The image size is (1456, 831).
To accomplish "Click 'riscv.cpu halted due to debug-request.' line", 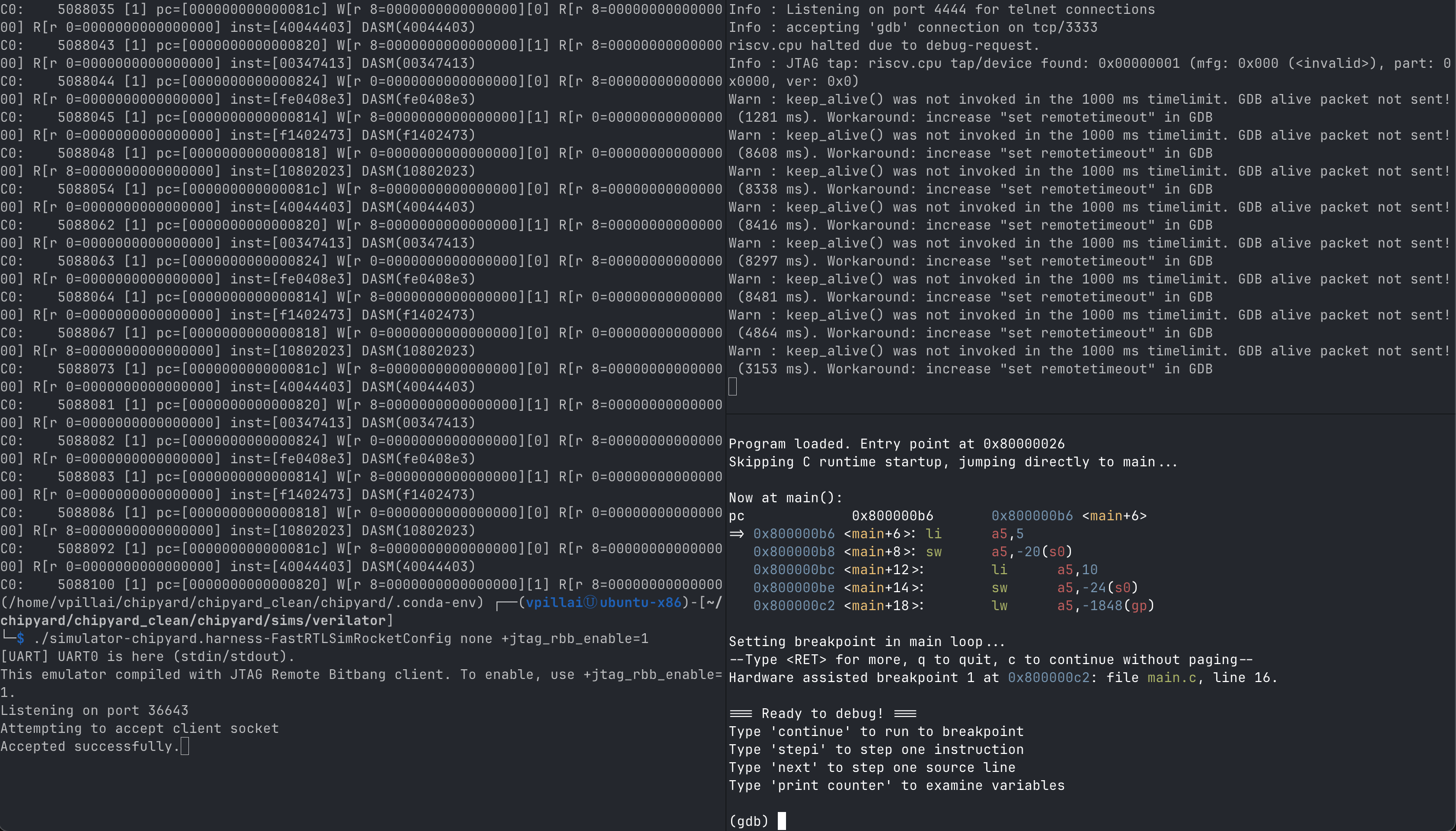I will coord(884,46).
